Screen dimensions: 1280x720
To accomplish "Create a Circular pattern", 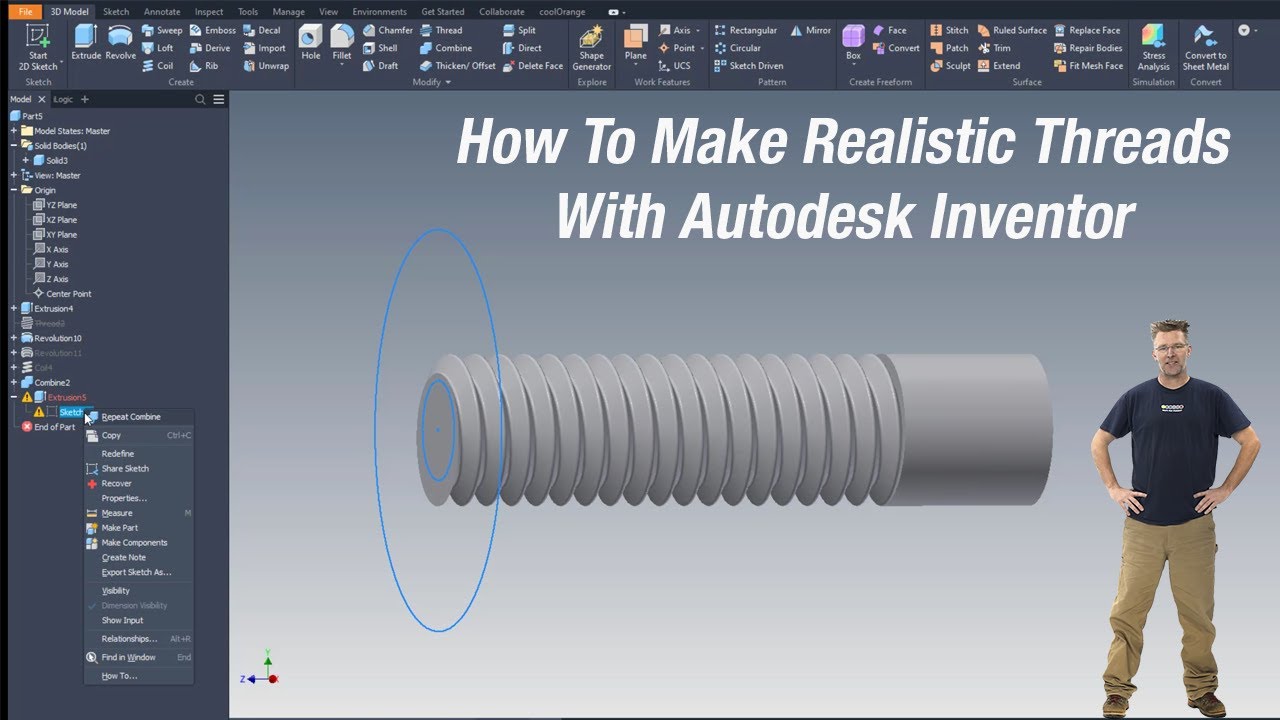I will 738,48.
